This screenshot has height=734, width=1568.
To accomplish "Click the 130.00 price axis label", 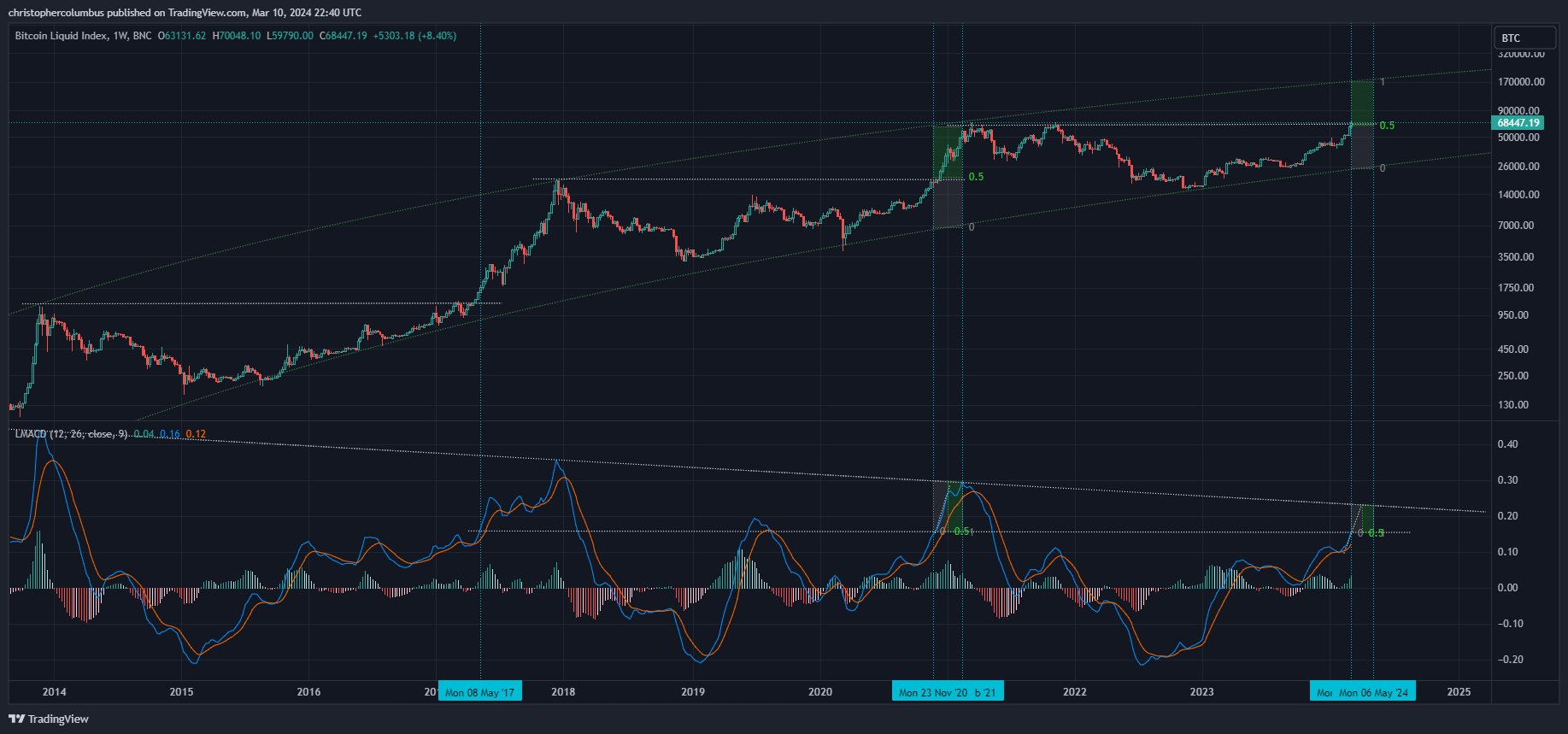I will 1512,405.
